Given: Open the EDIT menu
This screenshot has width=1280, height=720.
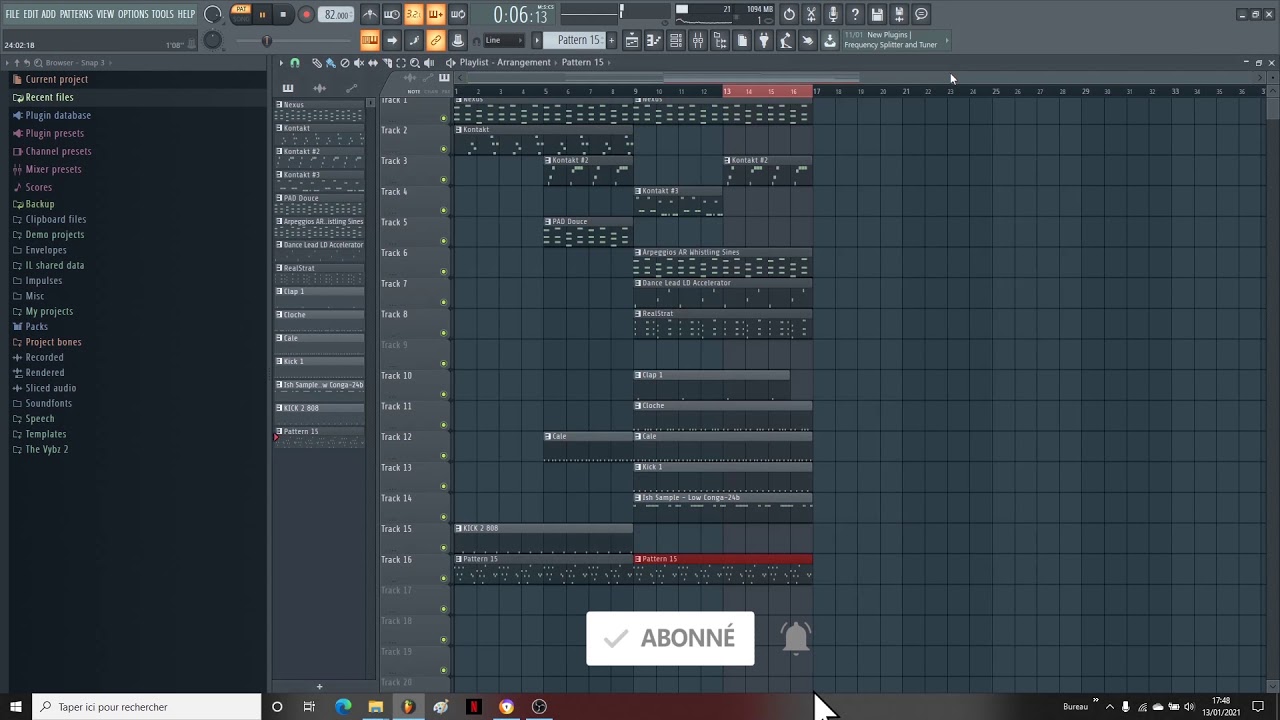Looking at the screenshot, I should click(x=31, y=14).
